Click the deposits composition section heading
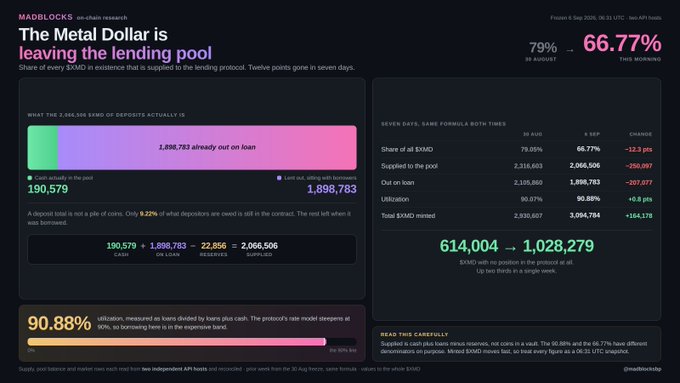The image size is (680, 383). pyautogui.click(x=106, y=115)
